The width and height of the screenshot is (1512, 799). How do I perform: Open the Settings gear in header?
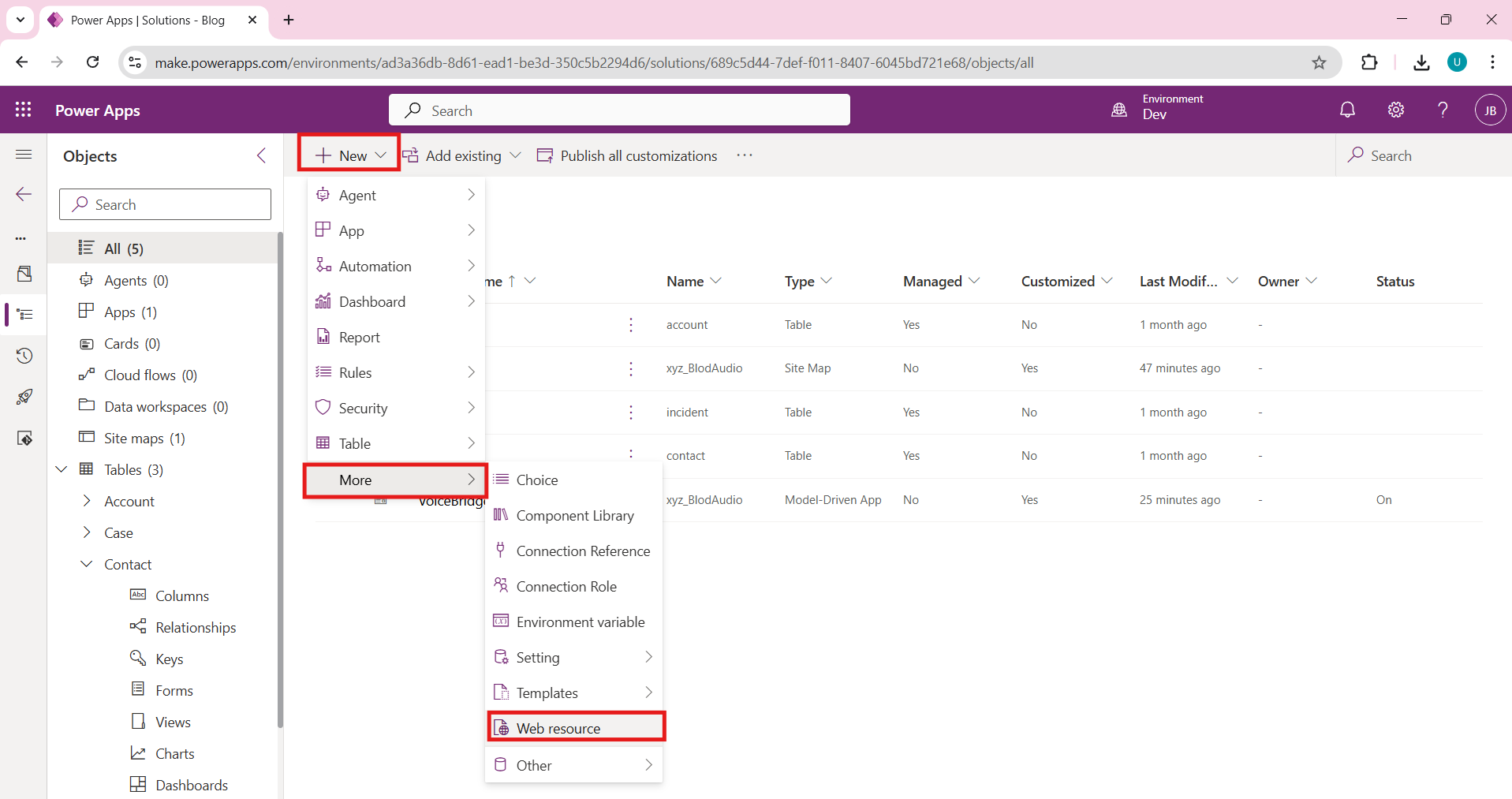pyautogui.click(x=1395, y=110)
